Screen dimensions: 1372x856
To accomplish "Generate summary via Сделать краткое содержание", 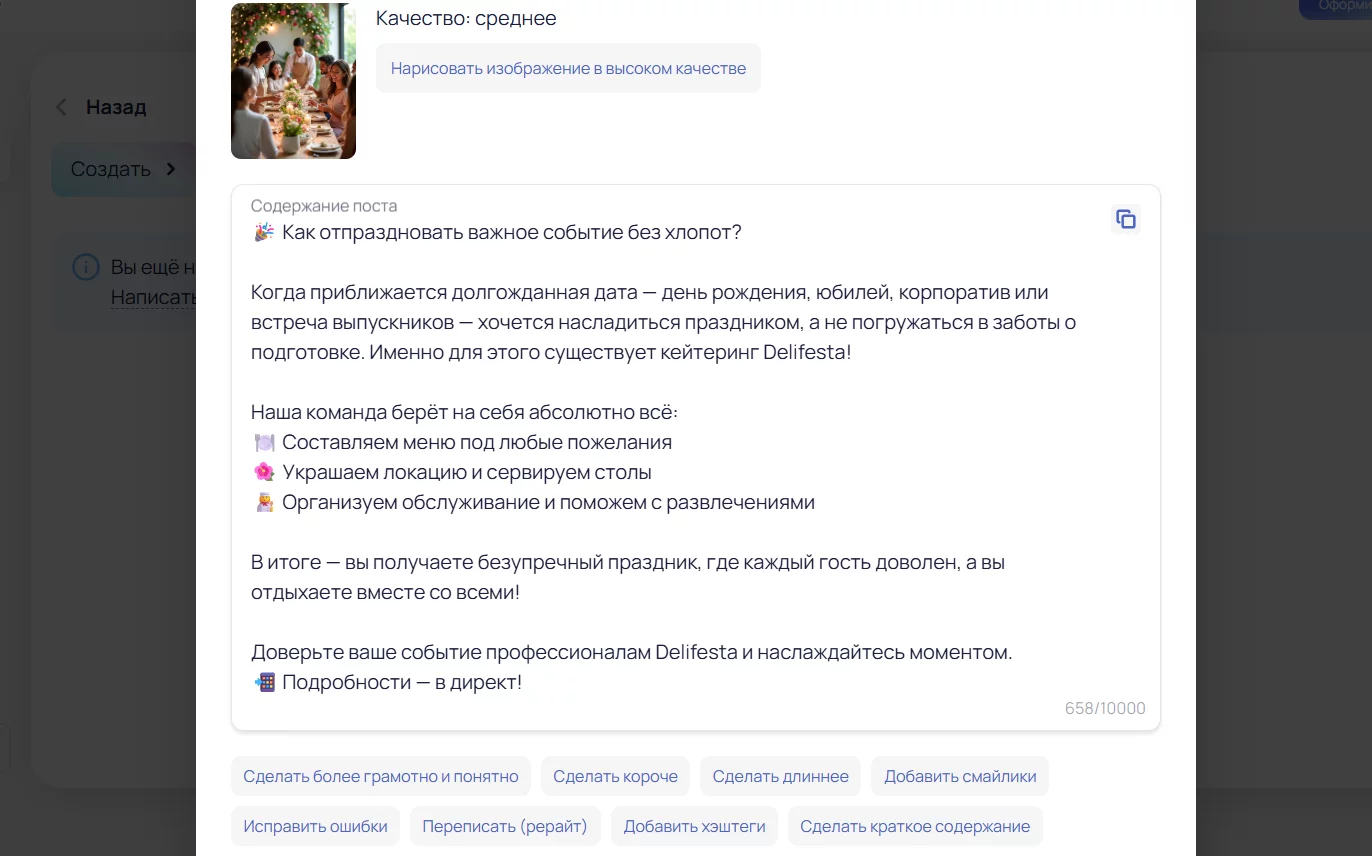I will [x=914, y=826].
